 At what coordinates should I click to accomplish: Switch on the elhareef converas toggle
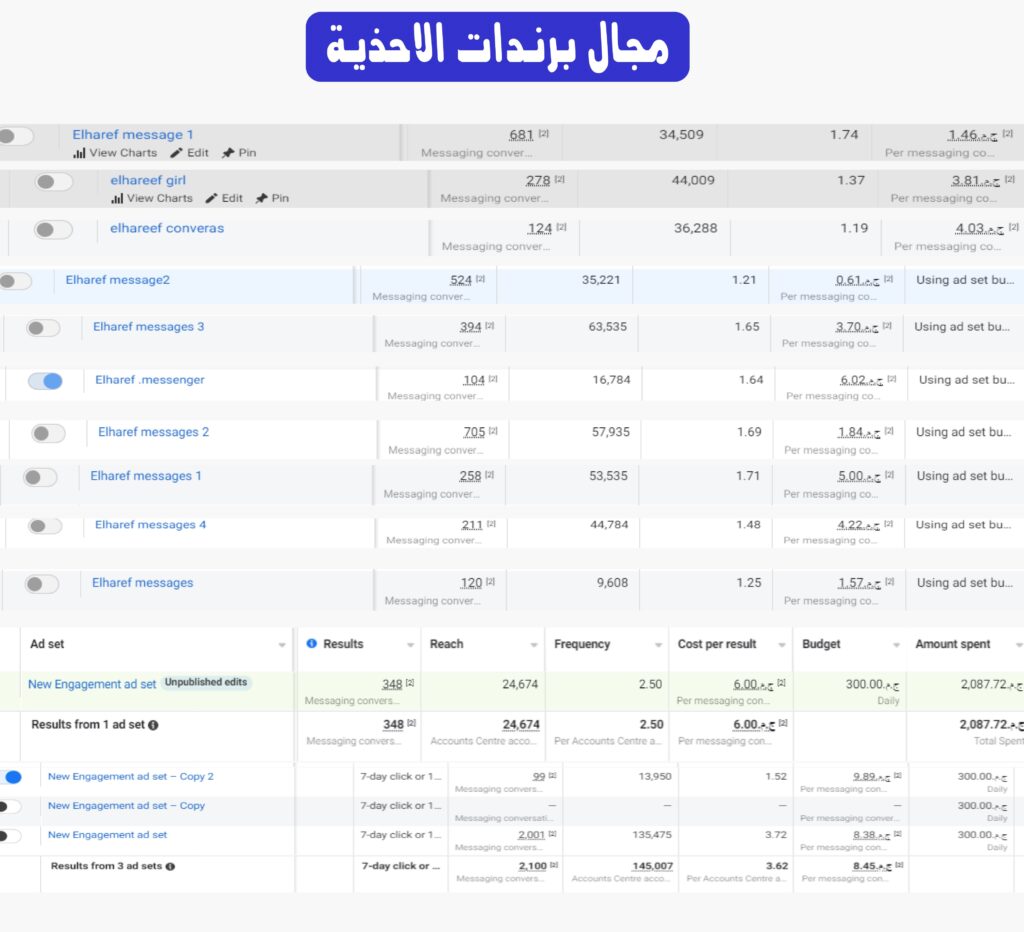[53, 230]
